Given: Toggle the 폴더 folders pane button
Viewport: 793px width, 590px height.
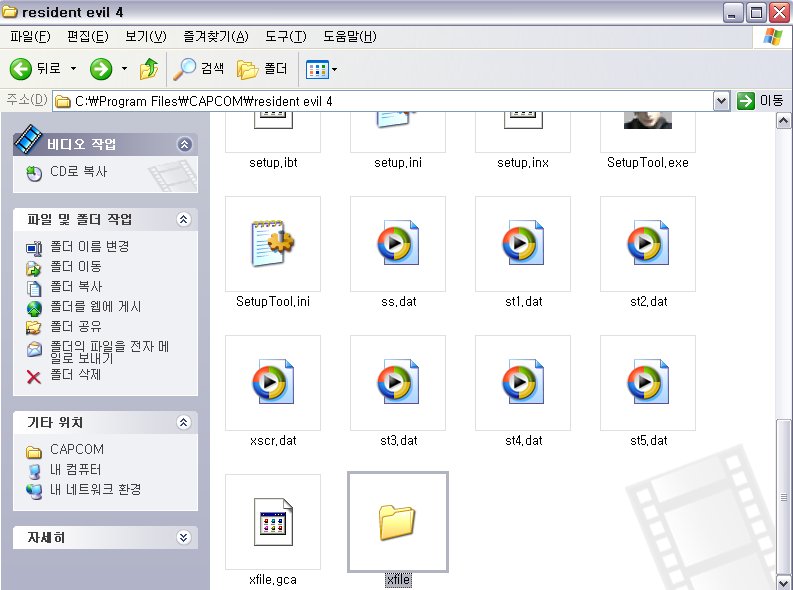Looking at the screenshot, I should (262, 69).
